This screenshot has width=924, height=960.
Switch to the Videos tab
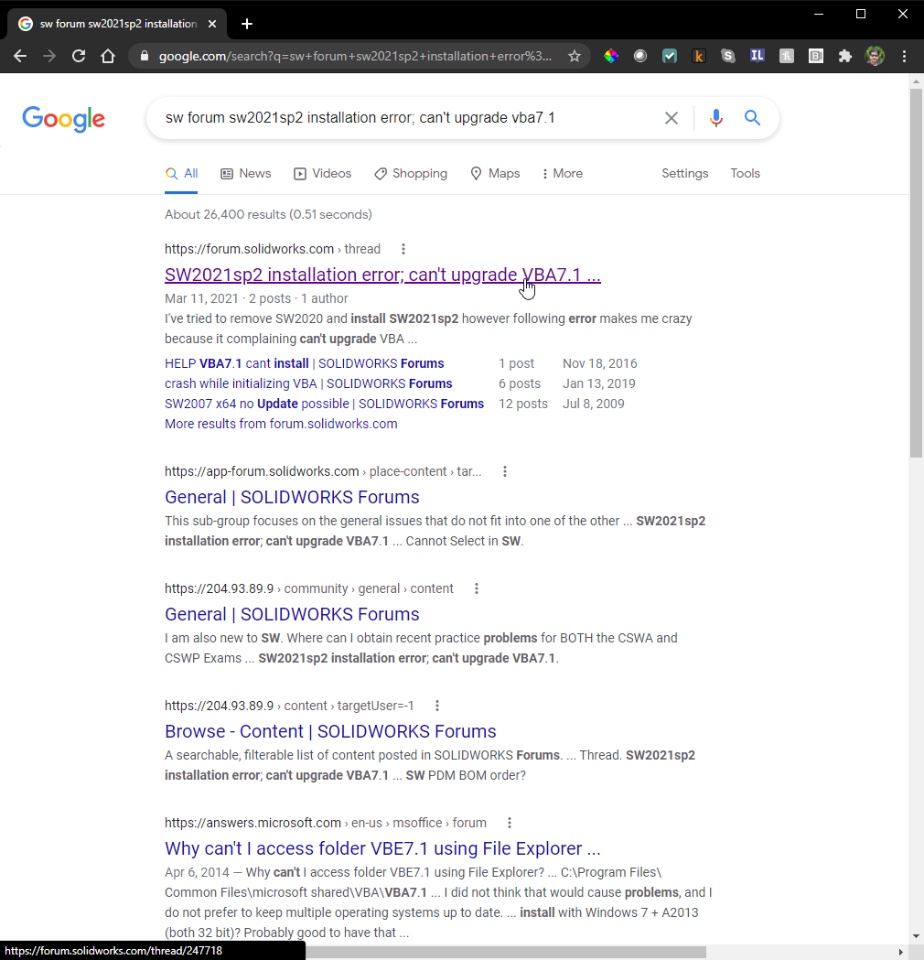(x=322, y=173)
